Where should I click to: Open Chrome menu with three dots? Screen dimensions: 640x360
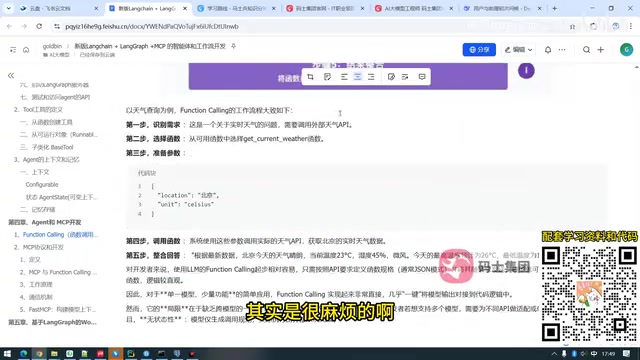(631, 26)
